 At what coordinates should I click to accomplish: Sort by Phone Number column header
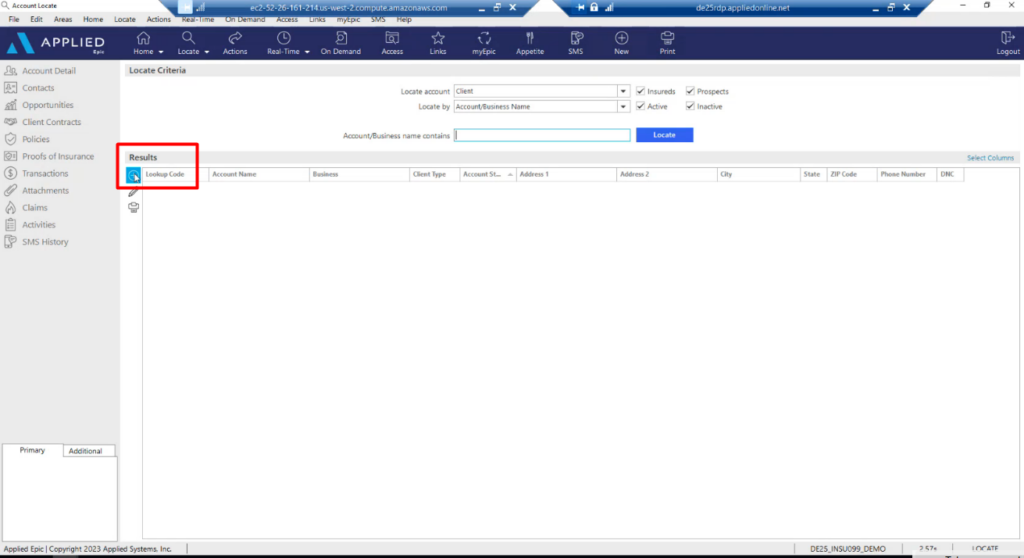tap(906, 174)
